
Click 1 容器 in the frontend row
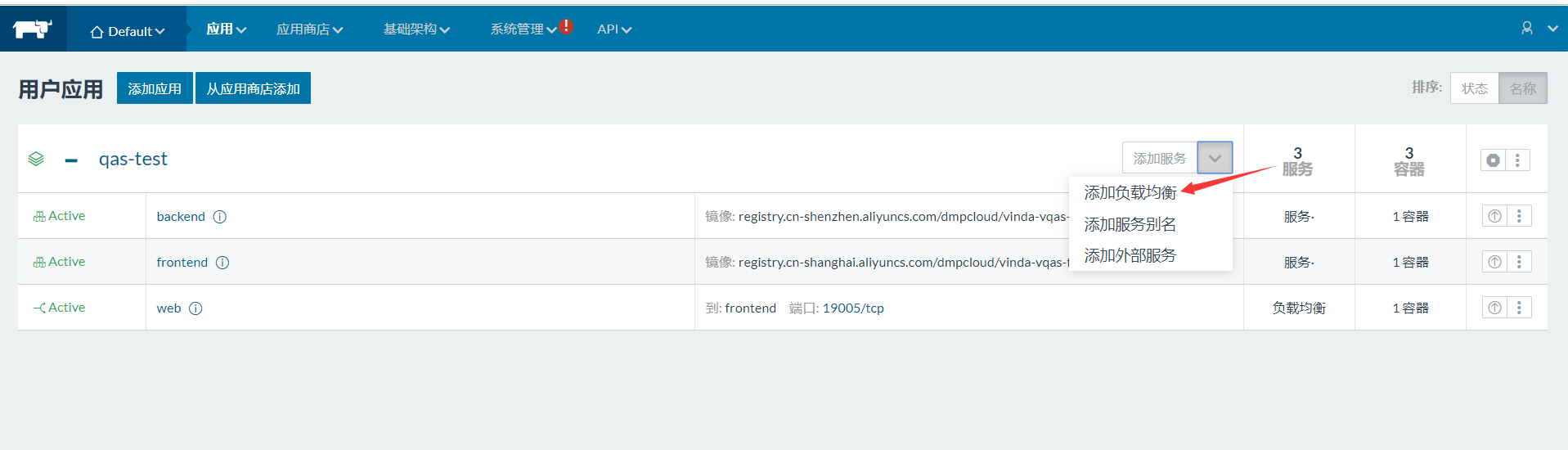(x=1410, y=263)
